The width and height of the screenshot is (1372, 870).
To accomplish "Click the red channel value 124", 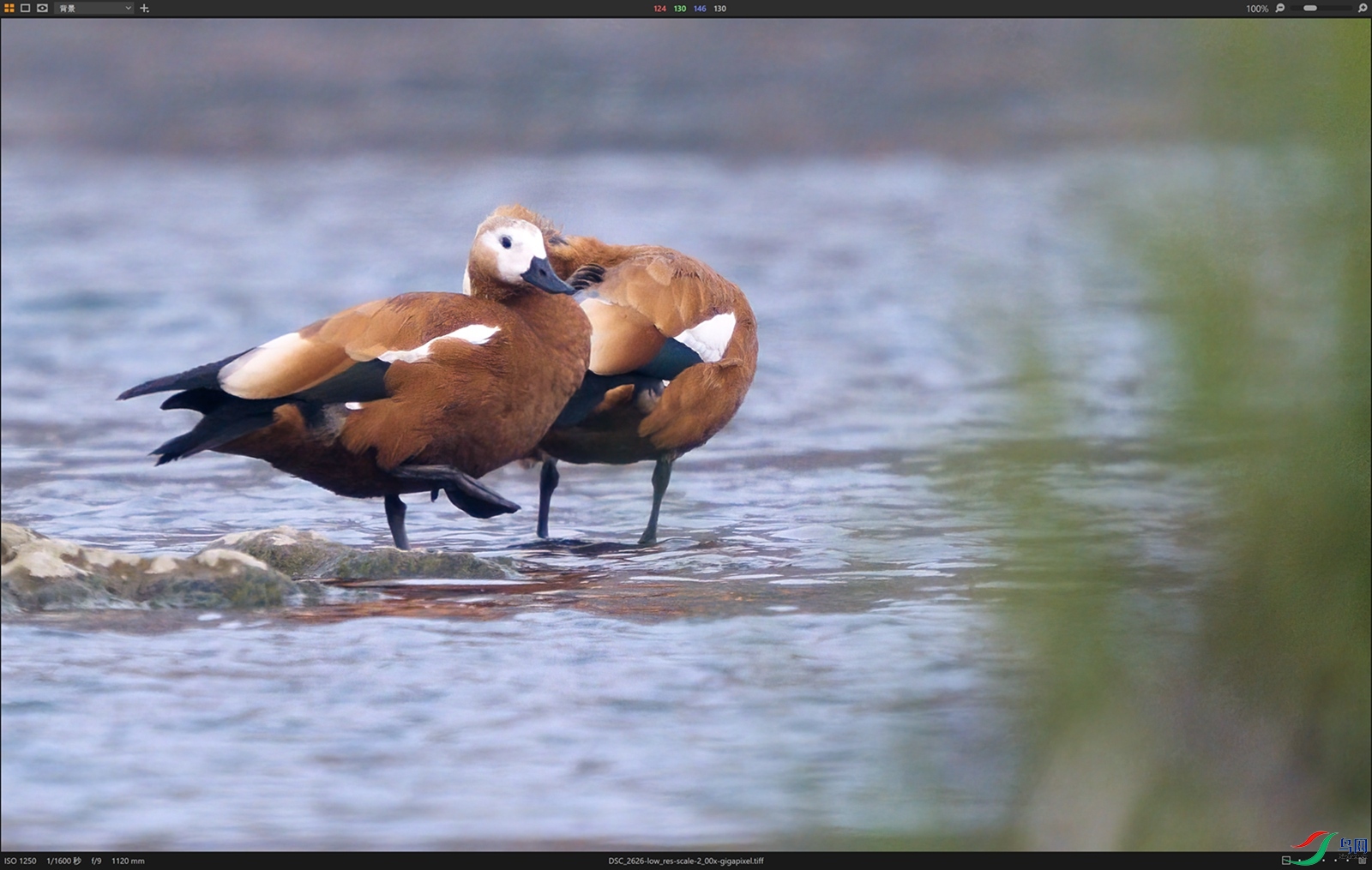I will click(x=659, y=9).
